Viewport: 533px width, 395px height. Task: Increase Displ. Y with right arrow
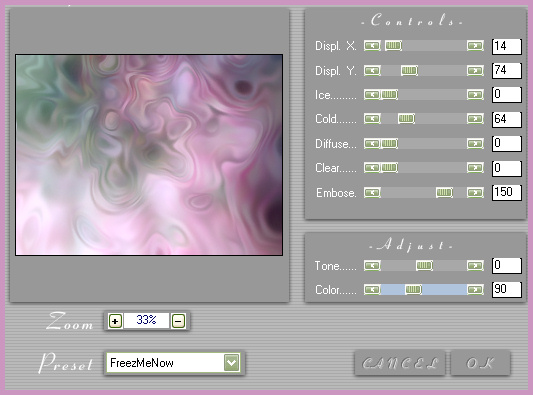click(x=475, y=71)
